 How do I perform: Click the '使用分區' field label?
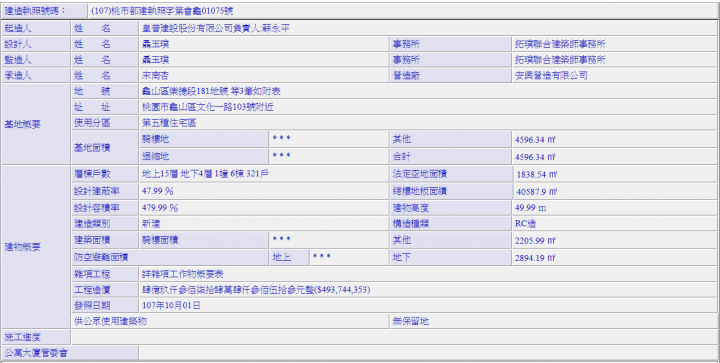pos(92,123)
